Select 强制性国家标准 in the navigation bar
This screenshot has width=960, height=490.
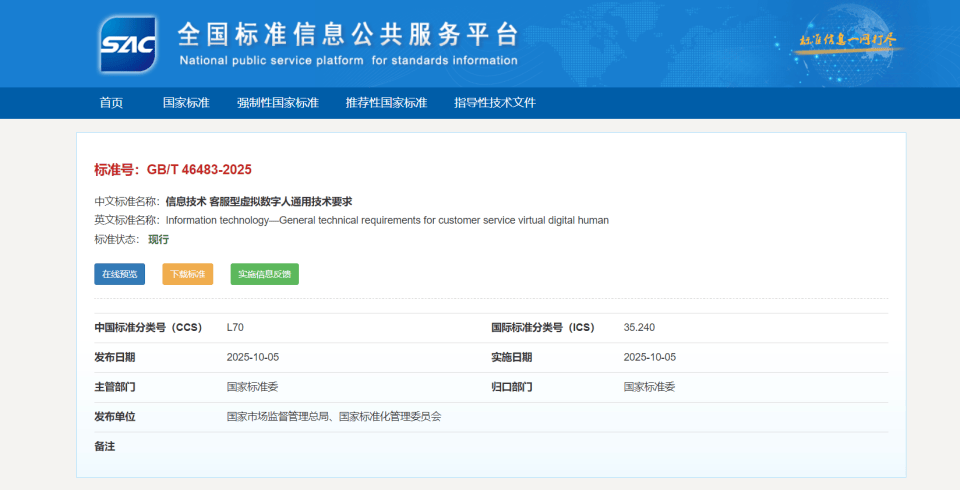[277, 103]
